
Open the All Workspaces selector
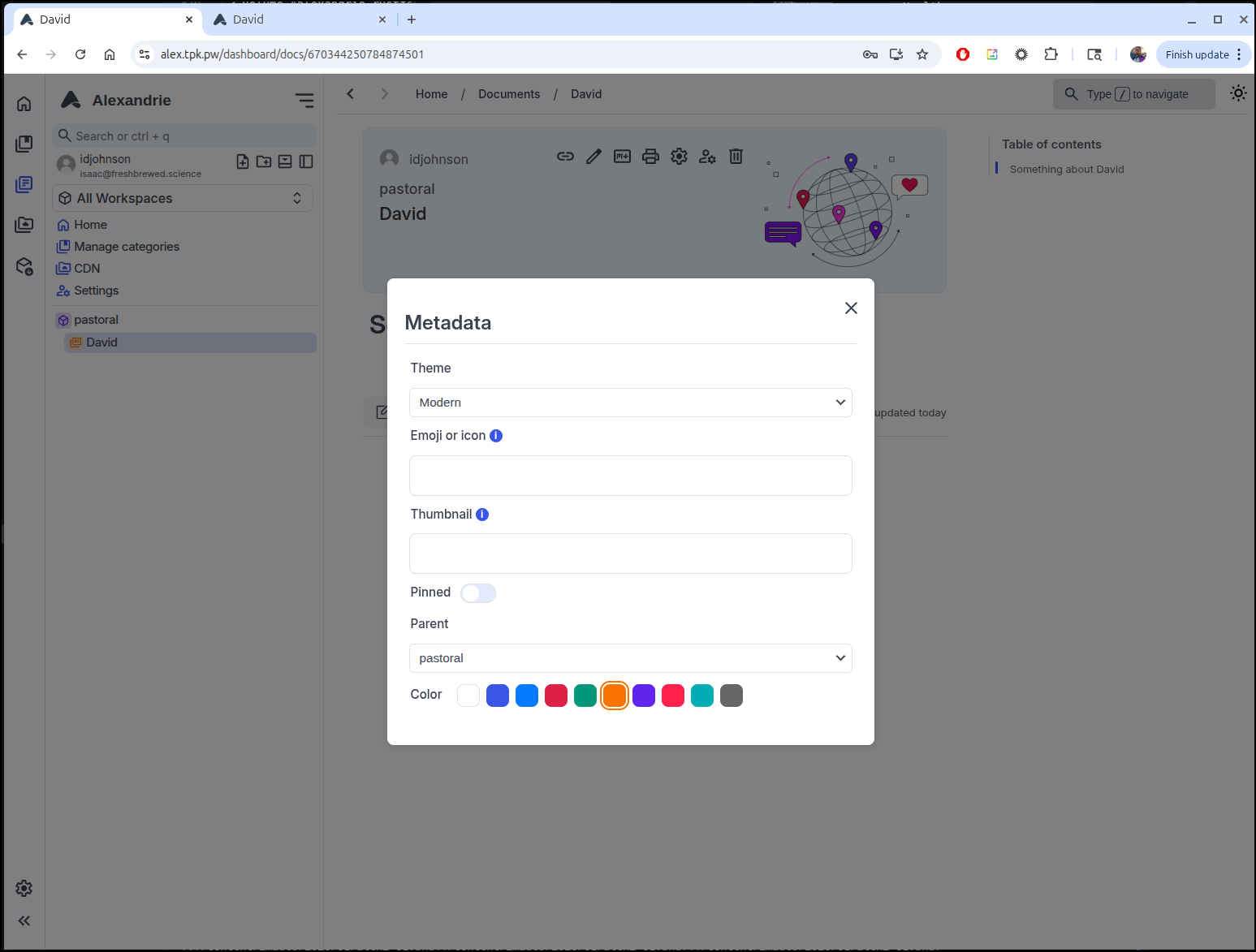pyautogui.click(x=183, y=198)
